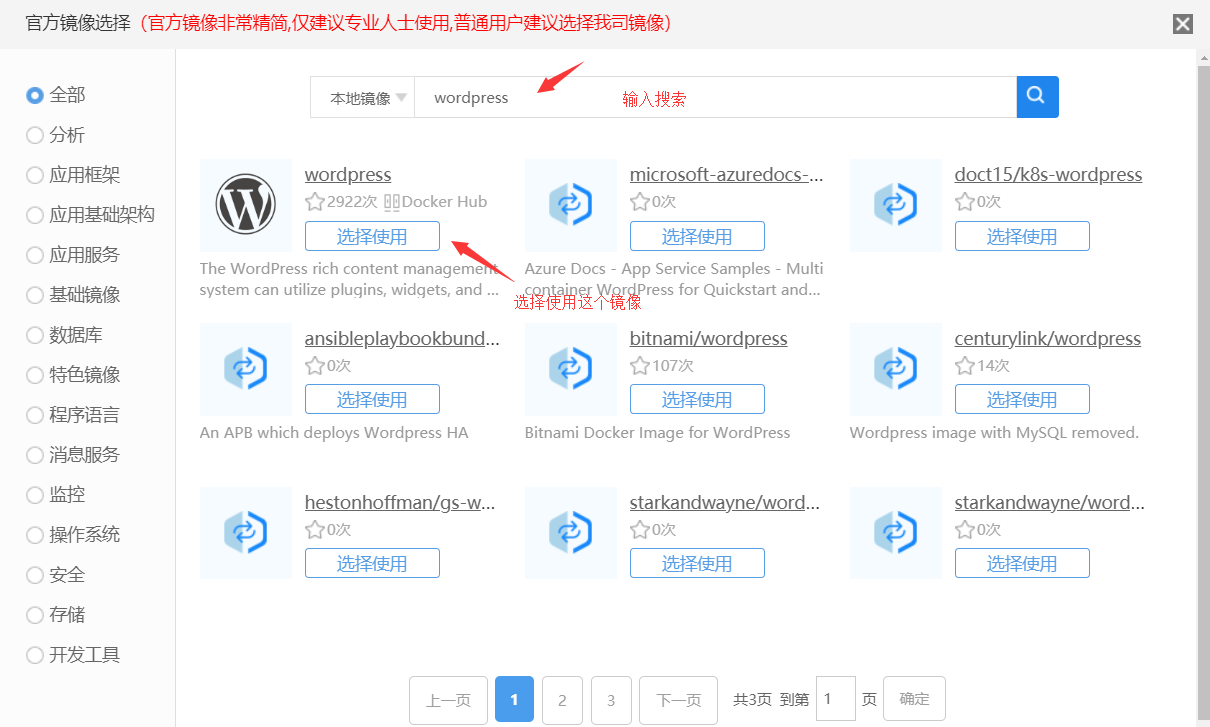
Task: Click the page number jump input box
Action: 835,699
